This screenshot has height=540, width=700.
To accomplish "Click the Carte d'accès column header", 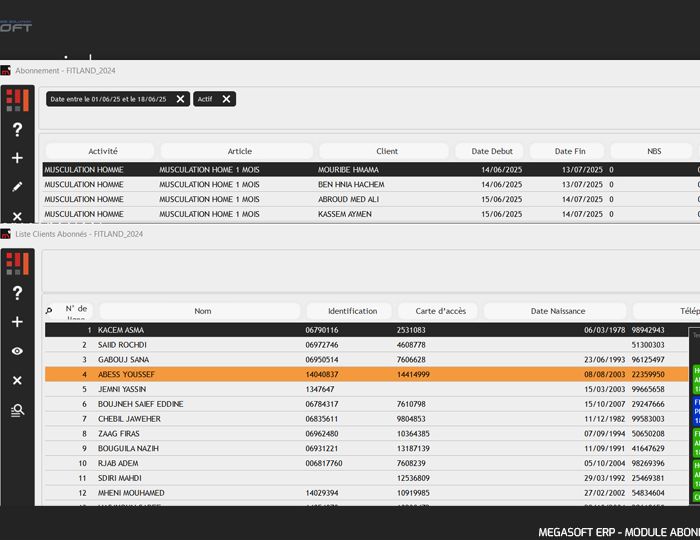I will click(x=438, y=311).
